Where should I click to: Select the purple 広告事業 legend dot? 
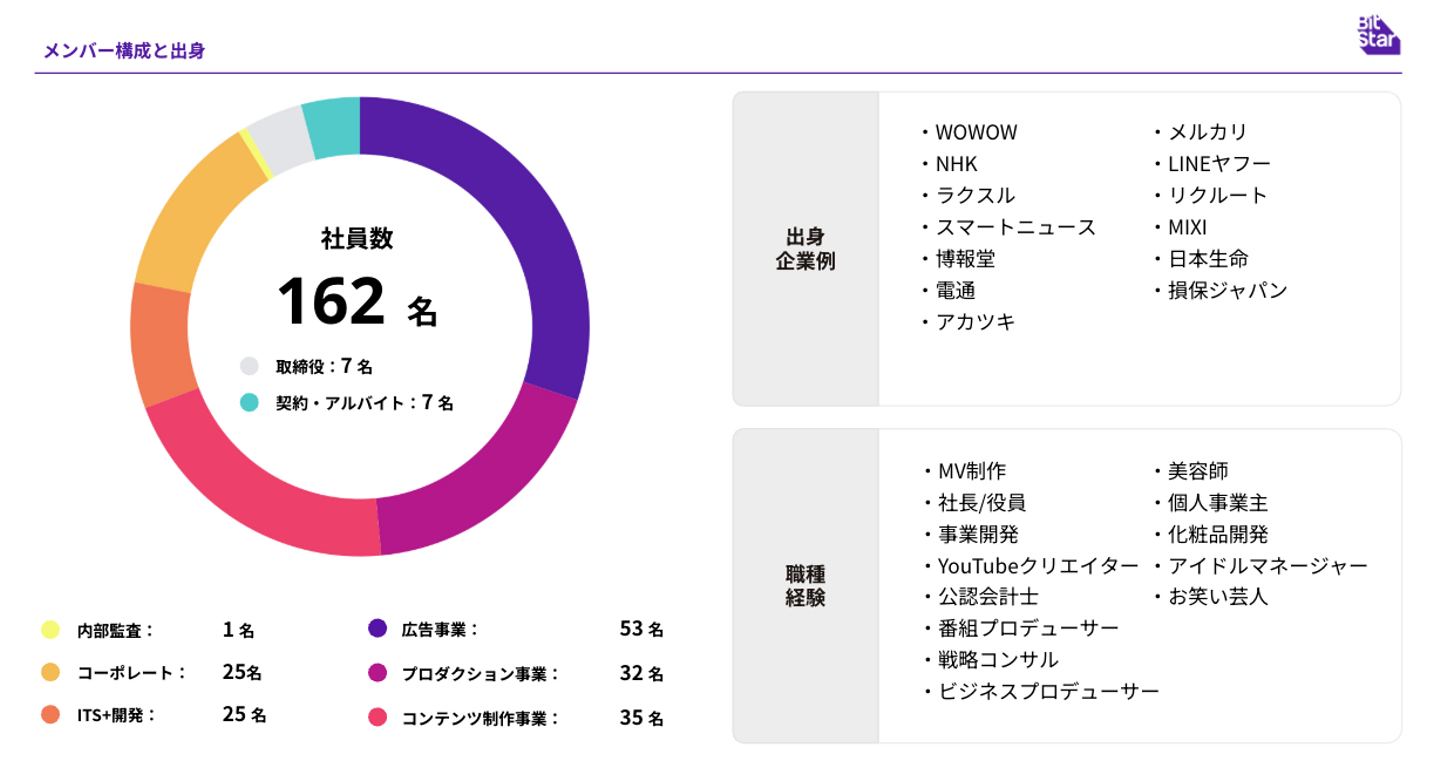[x=377, y=629]
